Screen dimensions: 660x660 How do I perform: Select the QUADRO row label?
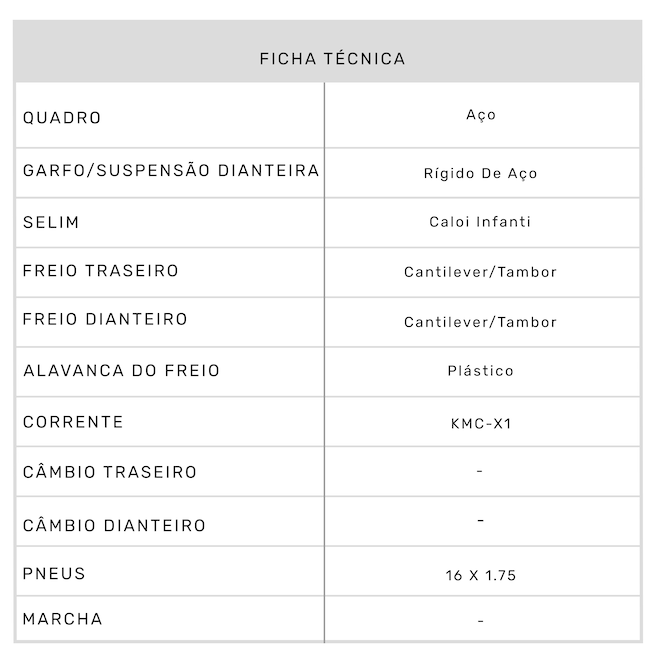(62, 118)
